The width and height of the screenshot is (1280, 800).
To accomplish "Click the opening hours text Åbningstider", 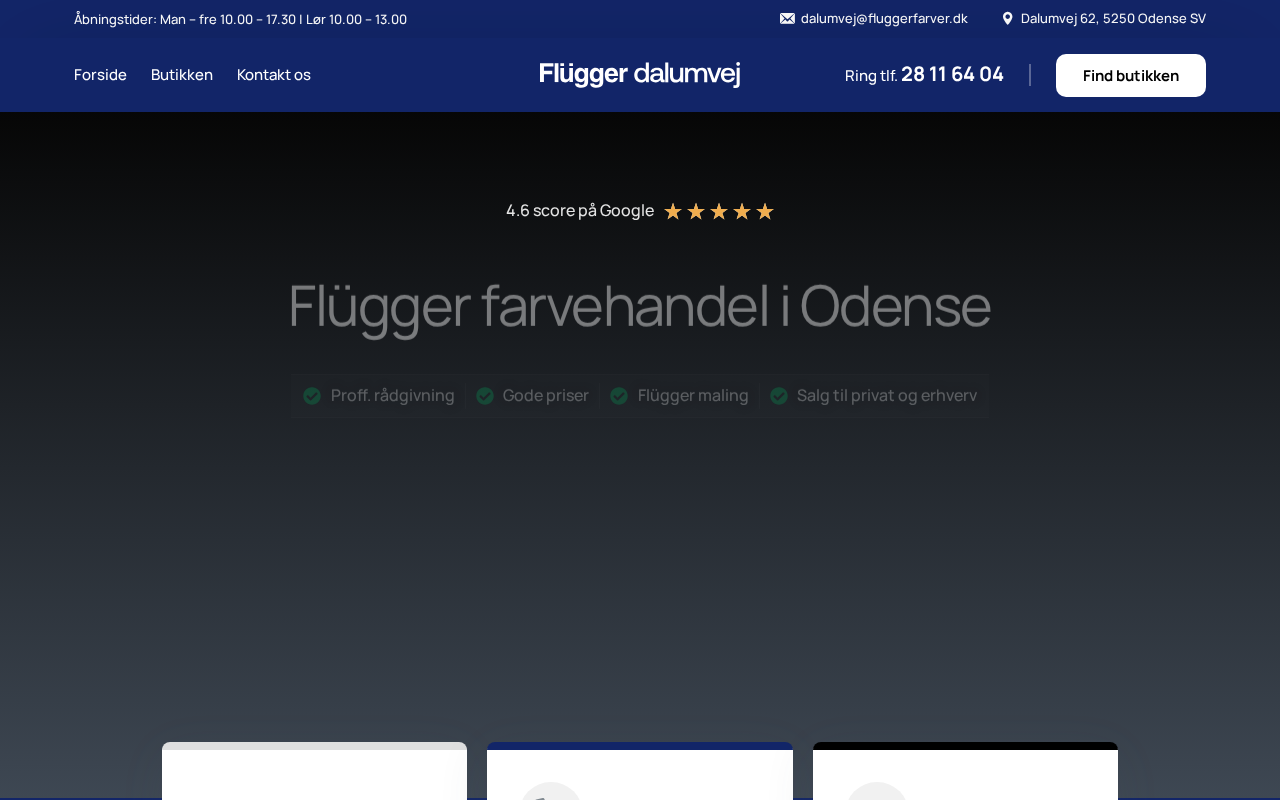I will click(x=240, y=19).
